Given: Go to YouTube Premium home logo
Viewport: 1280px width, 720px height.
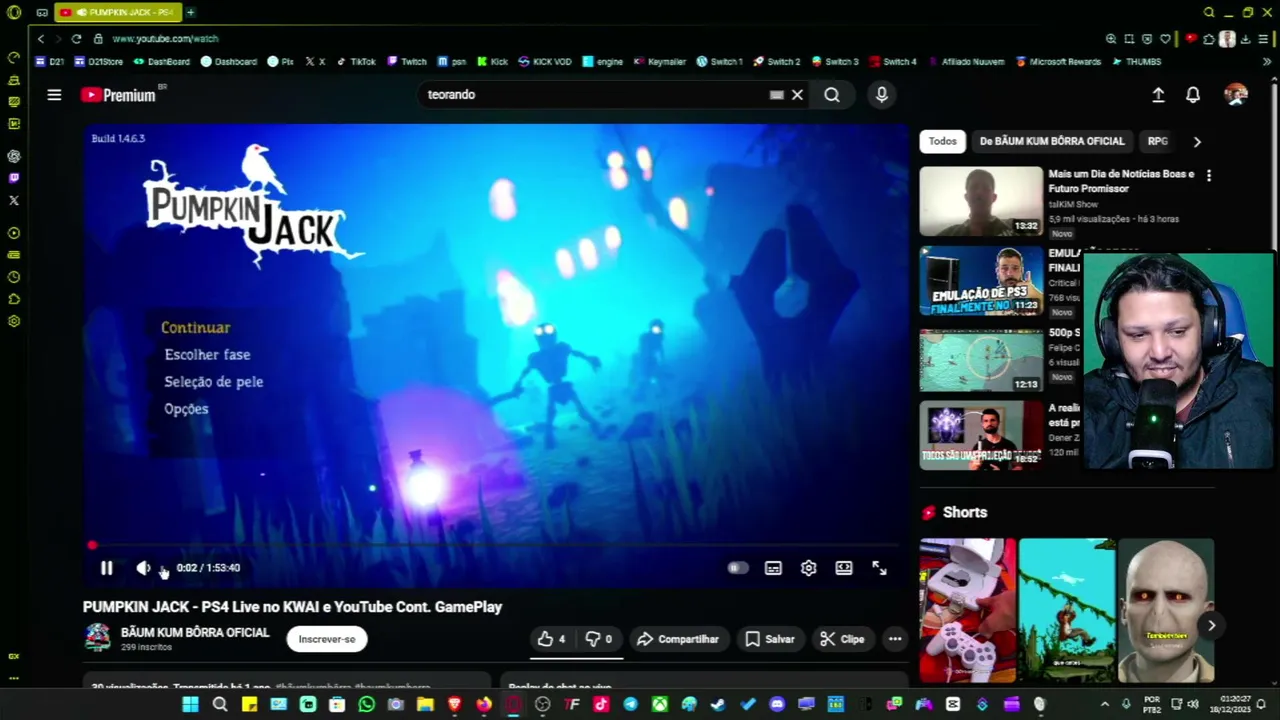Looking at the screenshot, I should click(119, 95).
